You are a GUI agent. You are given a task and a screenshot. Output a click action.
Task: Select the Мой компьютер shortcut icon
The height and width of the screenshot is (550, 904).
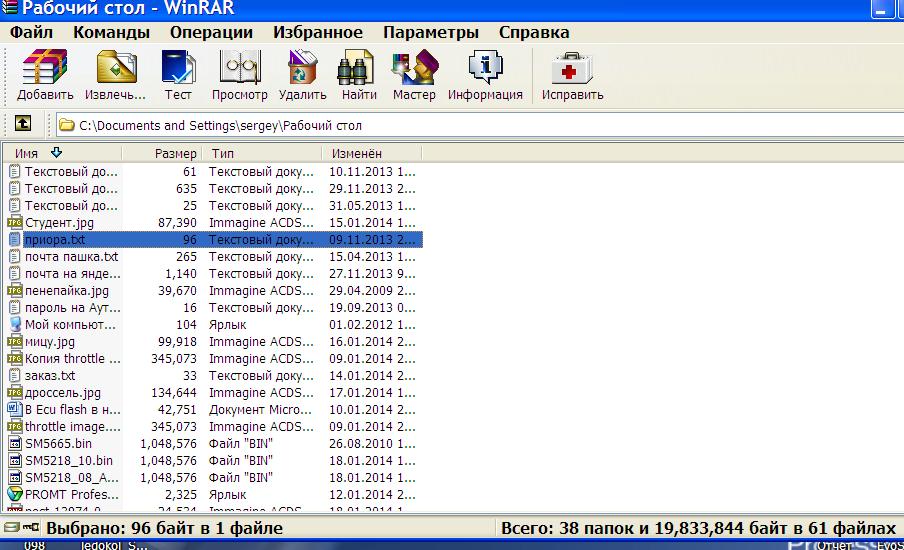click(x=15, y=325)
